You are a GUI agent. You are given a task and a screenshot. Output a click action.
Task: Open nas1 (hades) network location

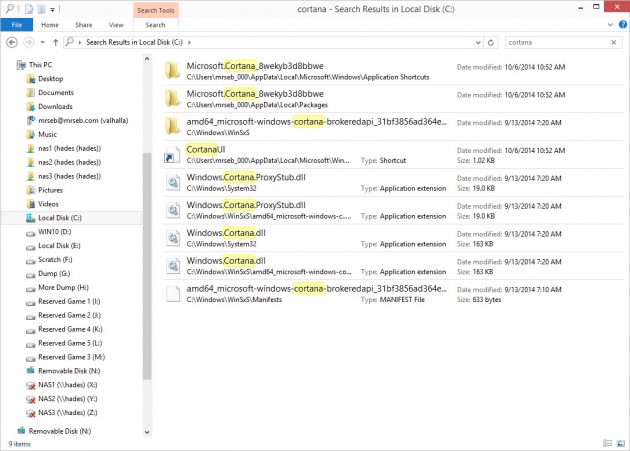69,148
